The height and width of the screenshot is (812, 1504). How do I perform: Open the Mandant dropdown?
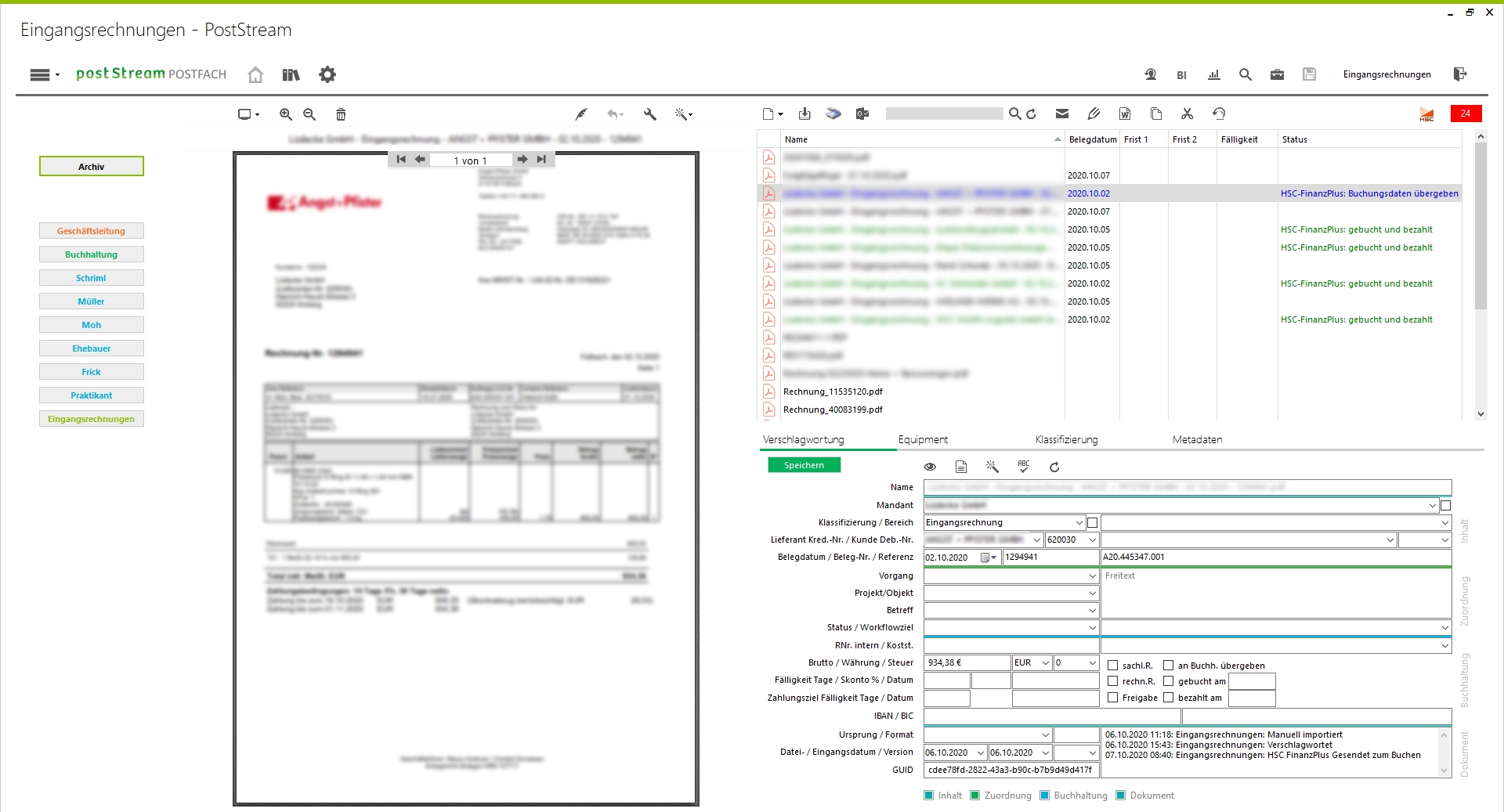[x=1433, y=505]
